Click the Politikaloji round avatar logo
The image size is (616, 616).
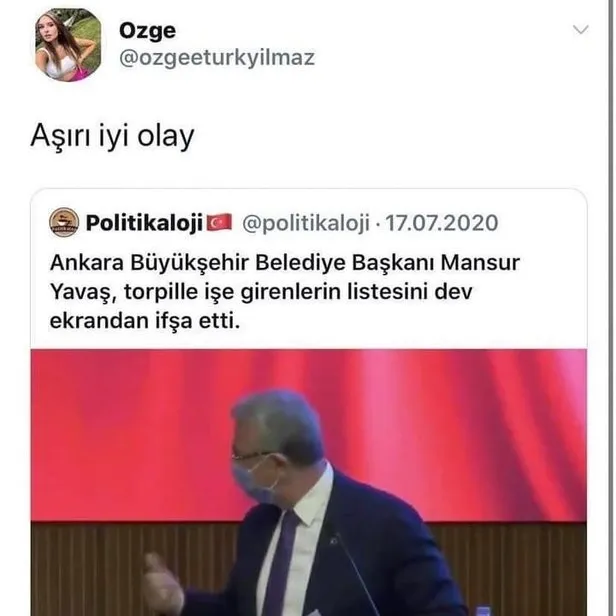pos(64,222)
